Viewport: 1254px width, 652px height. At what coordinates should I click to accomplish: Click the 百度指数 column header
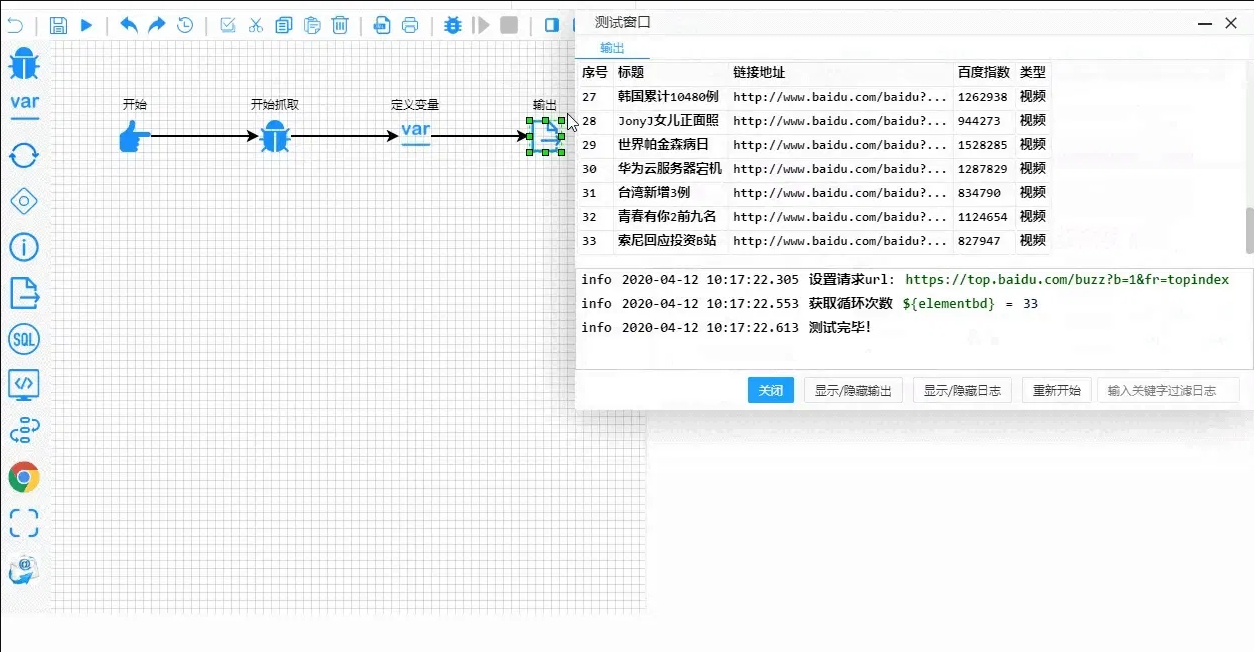coord(984,72)
